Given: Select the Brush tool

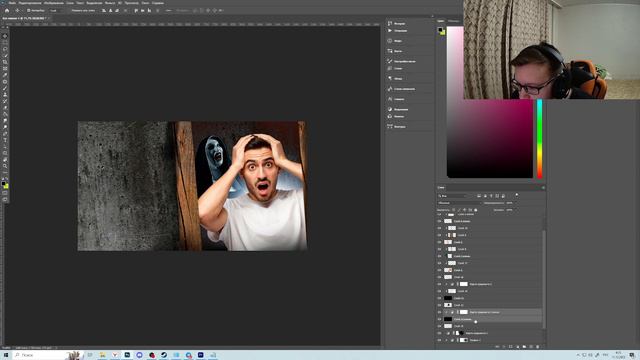Looking at the screenshot, I should pos(5,88).
